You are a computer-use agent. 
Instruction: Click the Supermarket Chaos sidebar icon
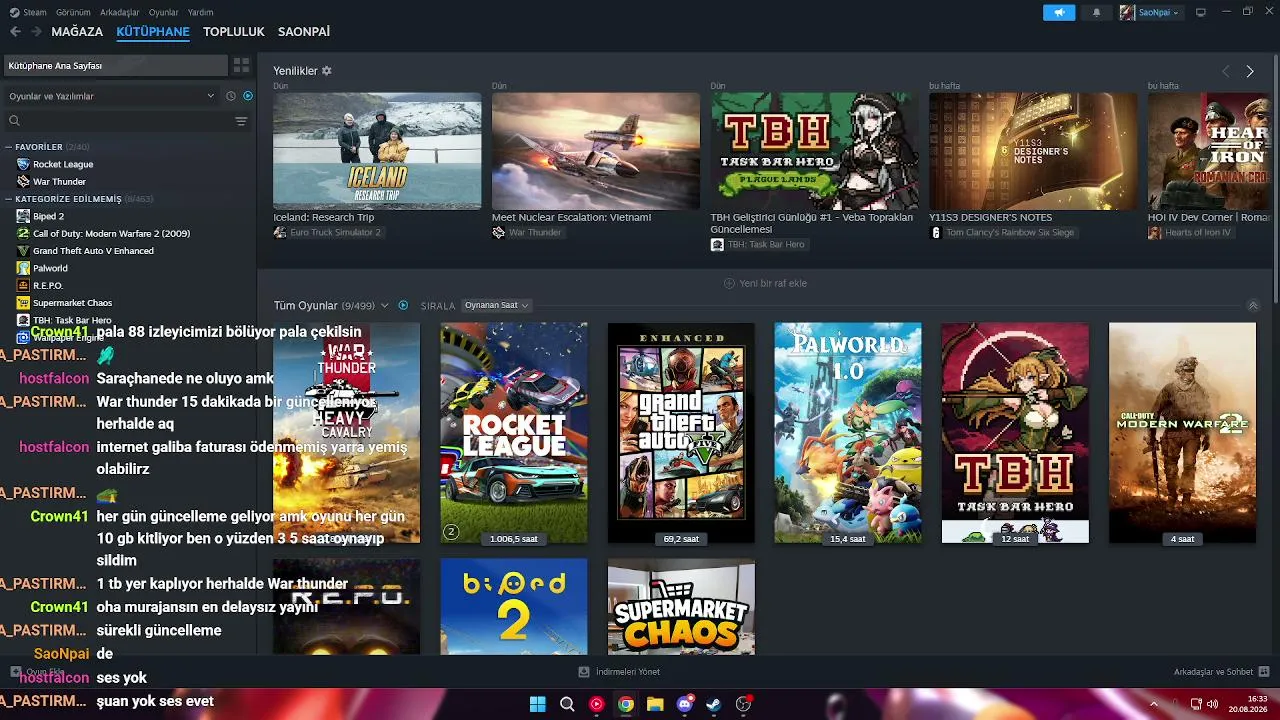point(23,303)
